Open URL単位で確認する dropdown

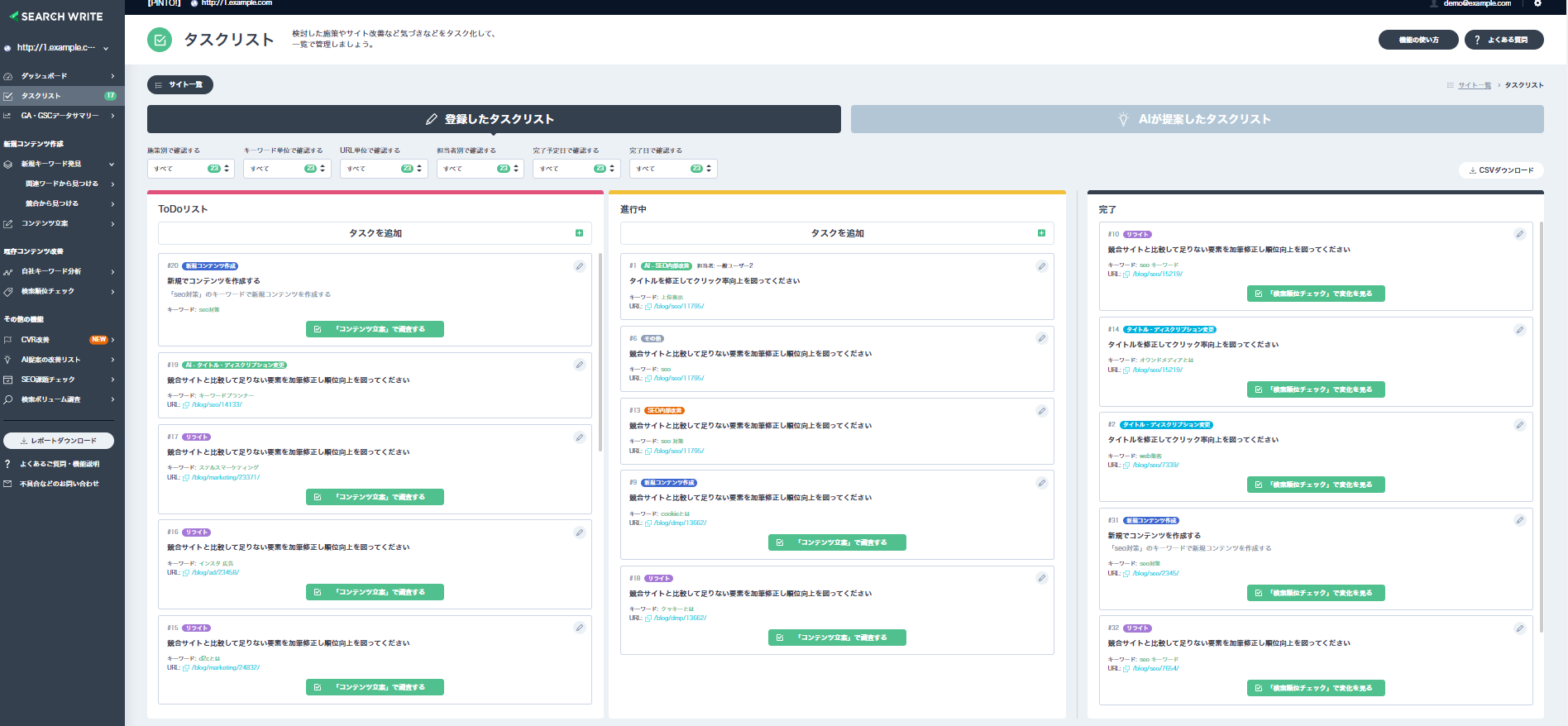pos(384,169)
